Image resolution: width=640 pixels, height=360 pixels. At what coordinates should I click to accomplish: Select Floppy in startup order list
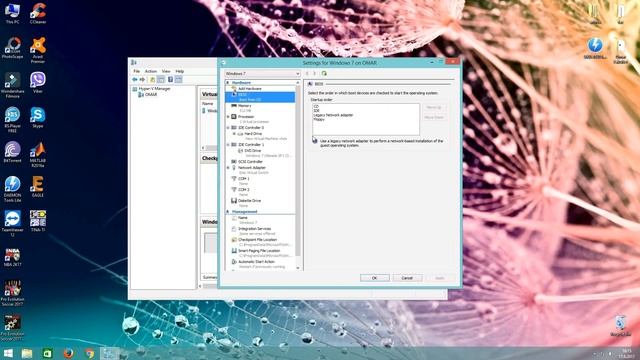coord(319,120)
